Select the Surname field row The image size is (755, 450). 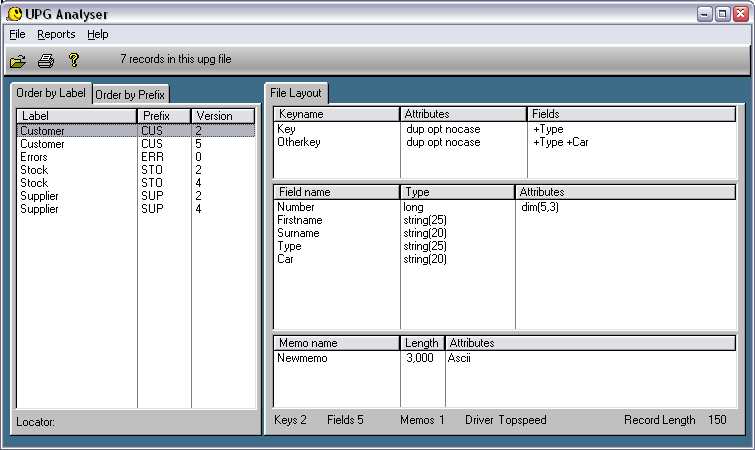(x=299, y=233)
